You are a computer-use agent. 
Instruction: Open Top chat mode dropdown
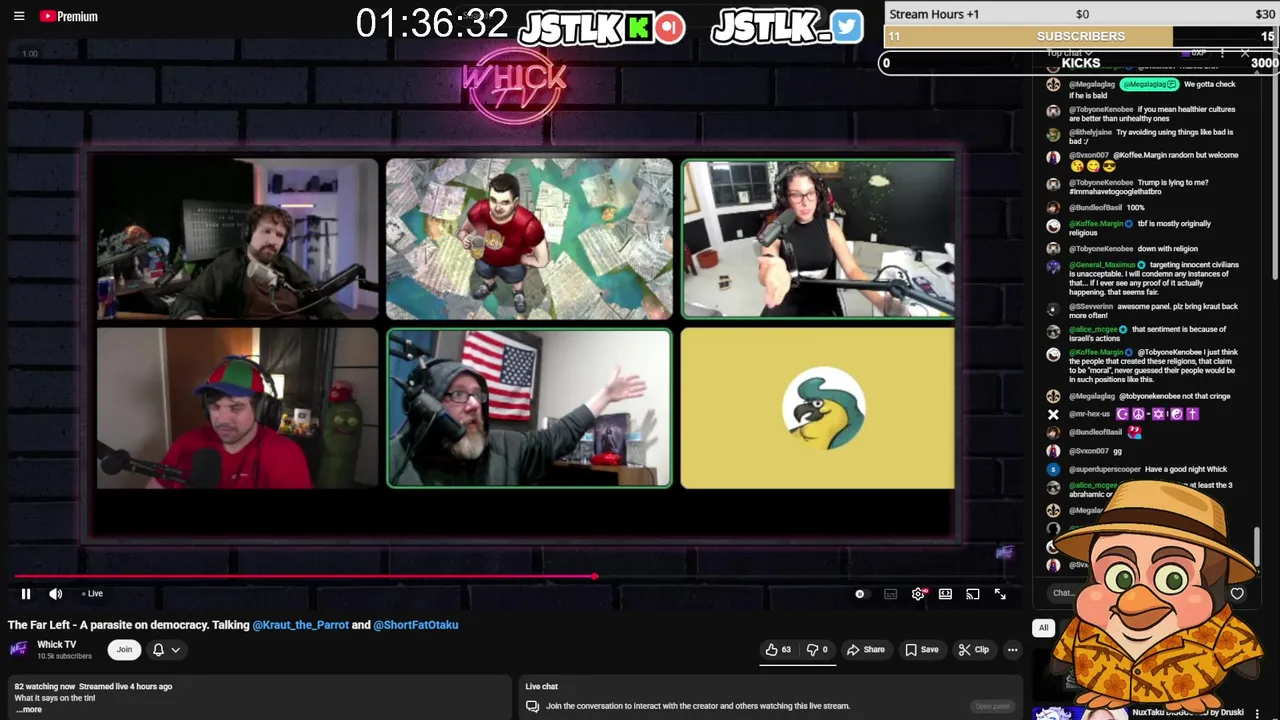pyautogui.click(x=1068, y=53)
